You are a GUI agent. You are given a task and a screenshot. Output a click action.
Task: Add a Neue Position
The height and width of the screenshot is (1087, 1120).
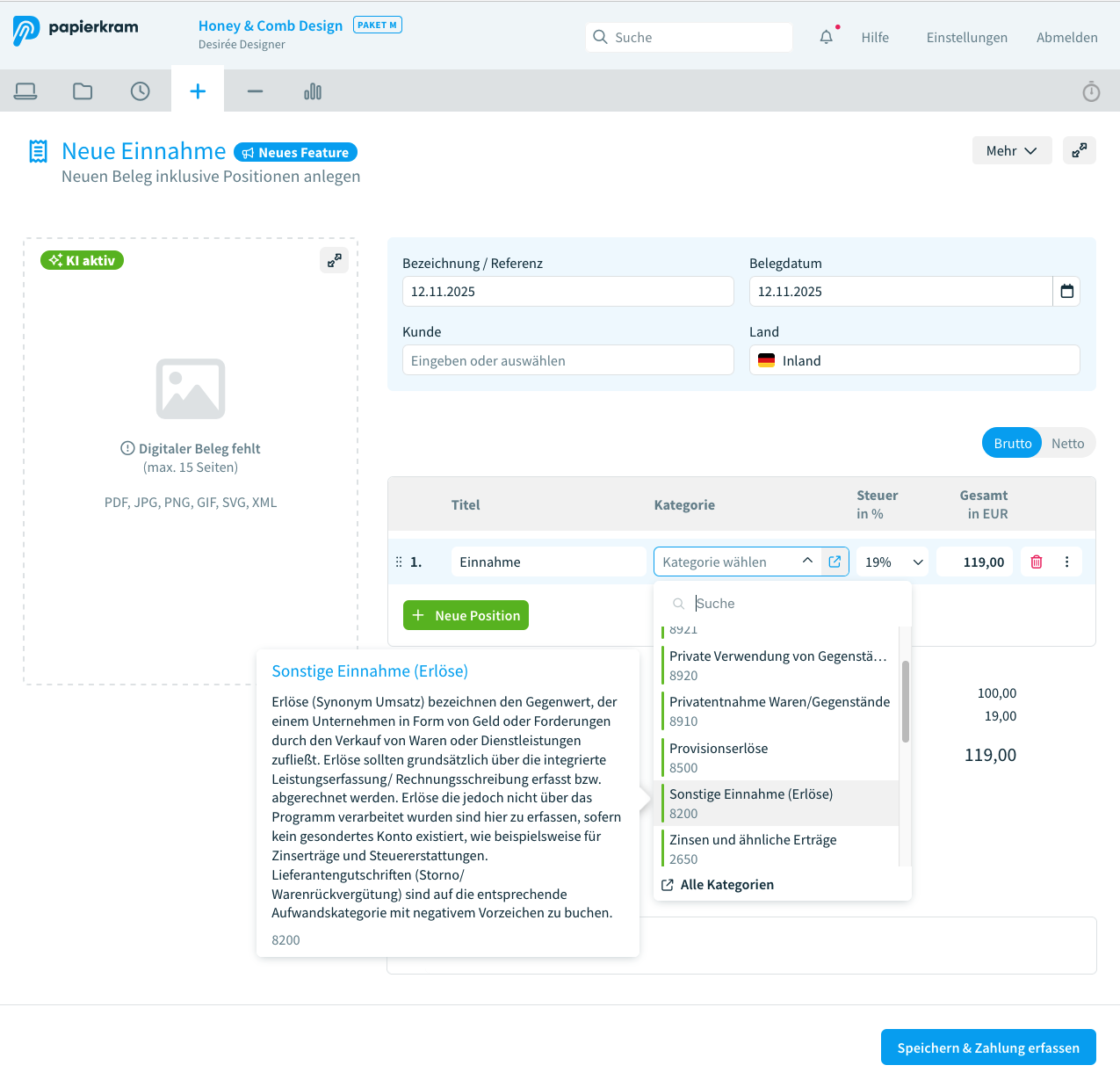point(466,615)
